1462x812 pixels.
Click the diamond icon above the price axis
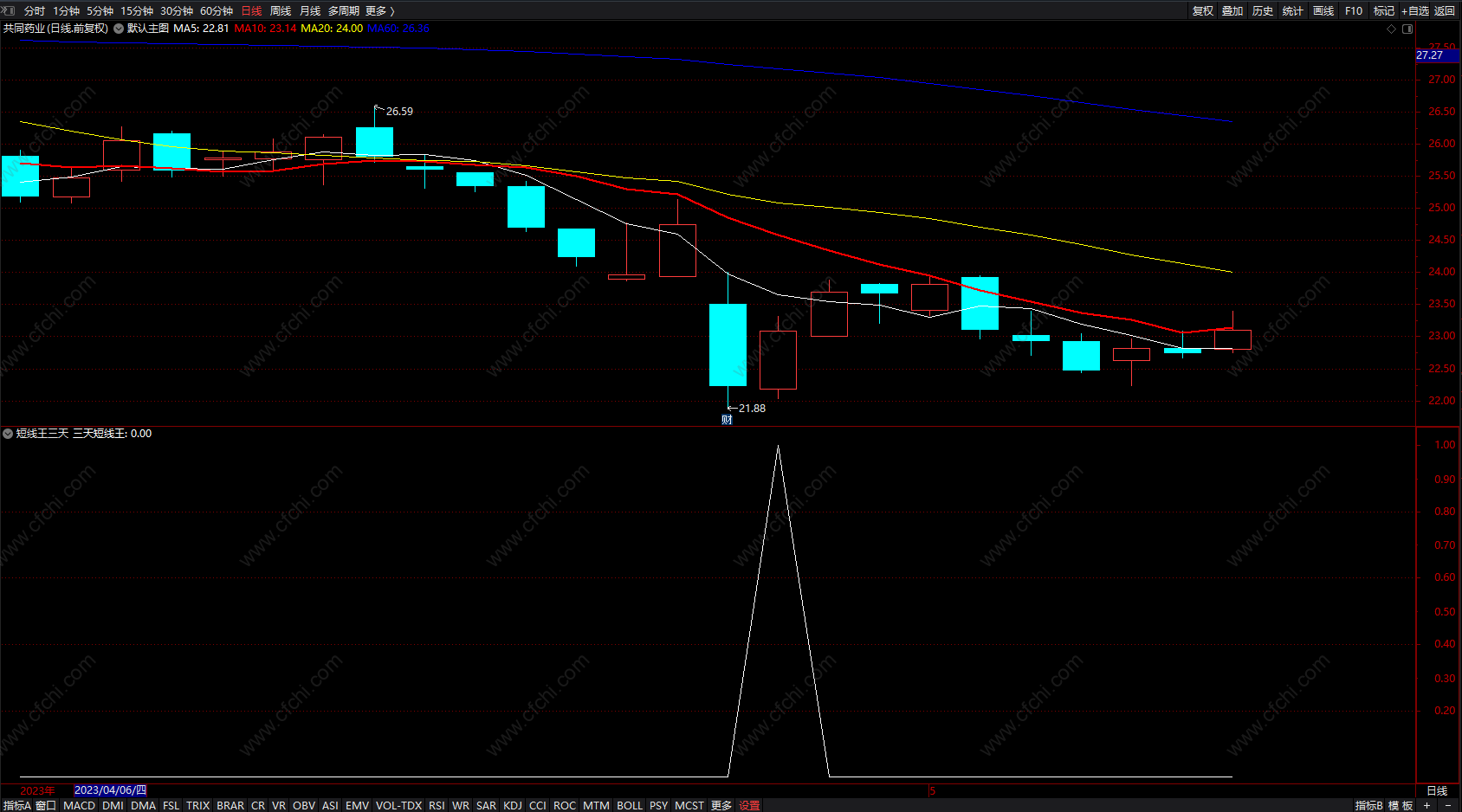[1392, 29]
